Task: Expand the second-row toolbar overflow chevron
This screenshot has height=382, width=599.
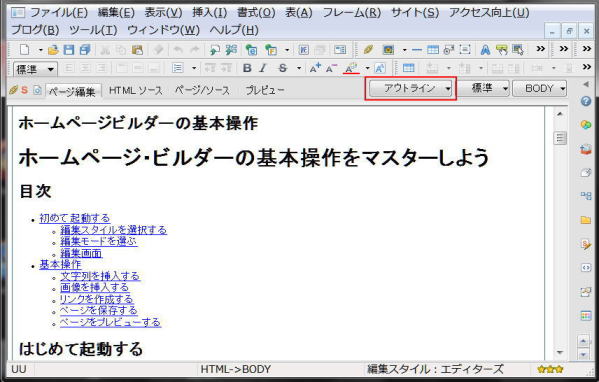Action: tap(587, 67)
